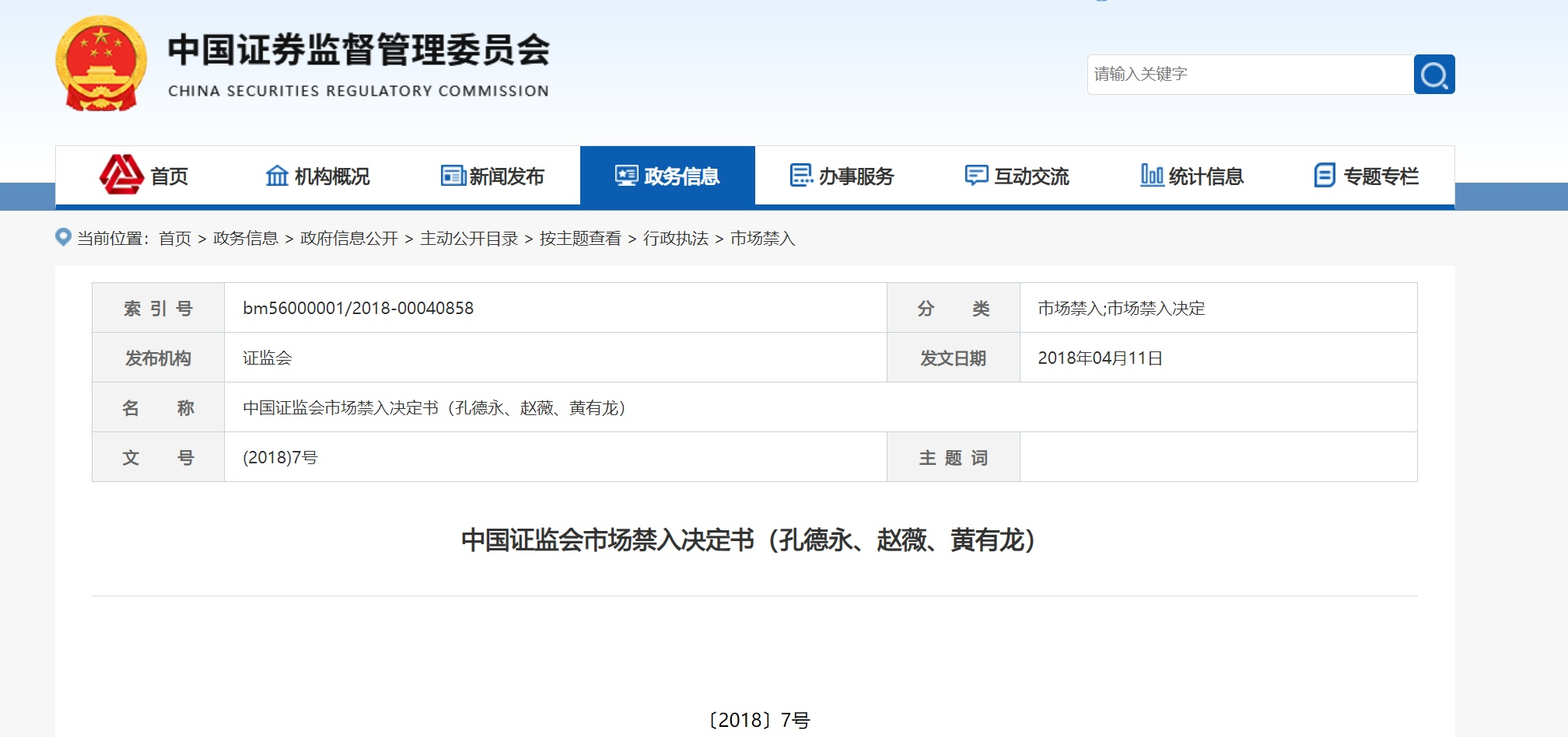Click the CSRC national emblem logo

coord(101,64)
